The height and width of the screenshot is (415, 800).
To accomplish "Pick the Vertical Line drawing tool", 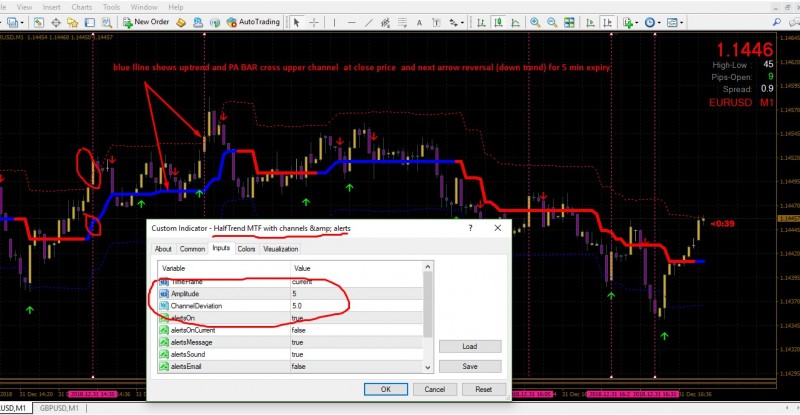I will tap(334, 22).
